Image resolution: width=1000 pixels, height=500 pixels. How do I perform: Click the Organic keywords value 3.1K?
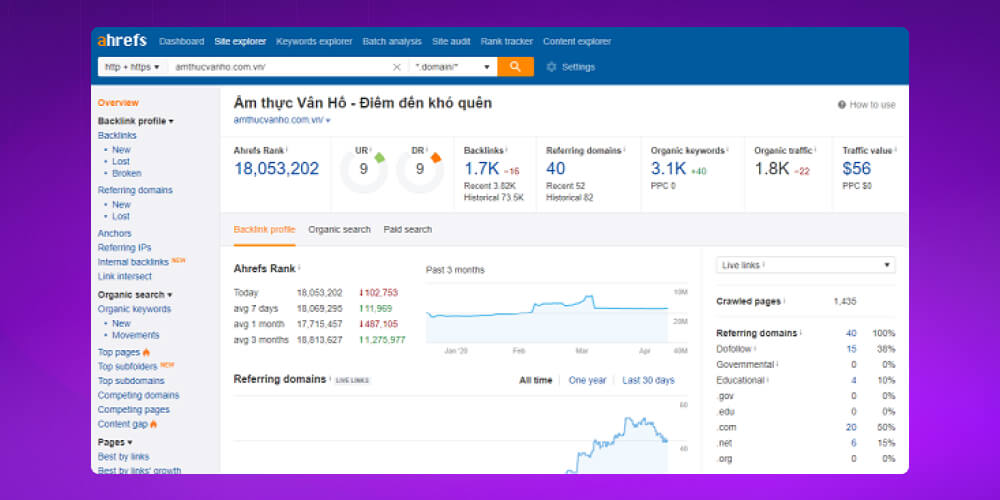668,169
